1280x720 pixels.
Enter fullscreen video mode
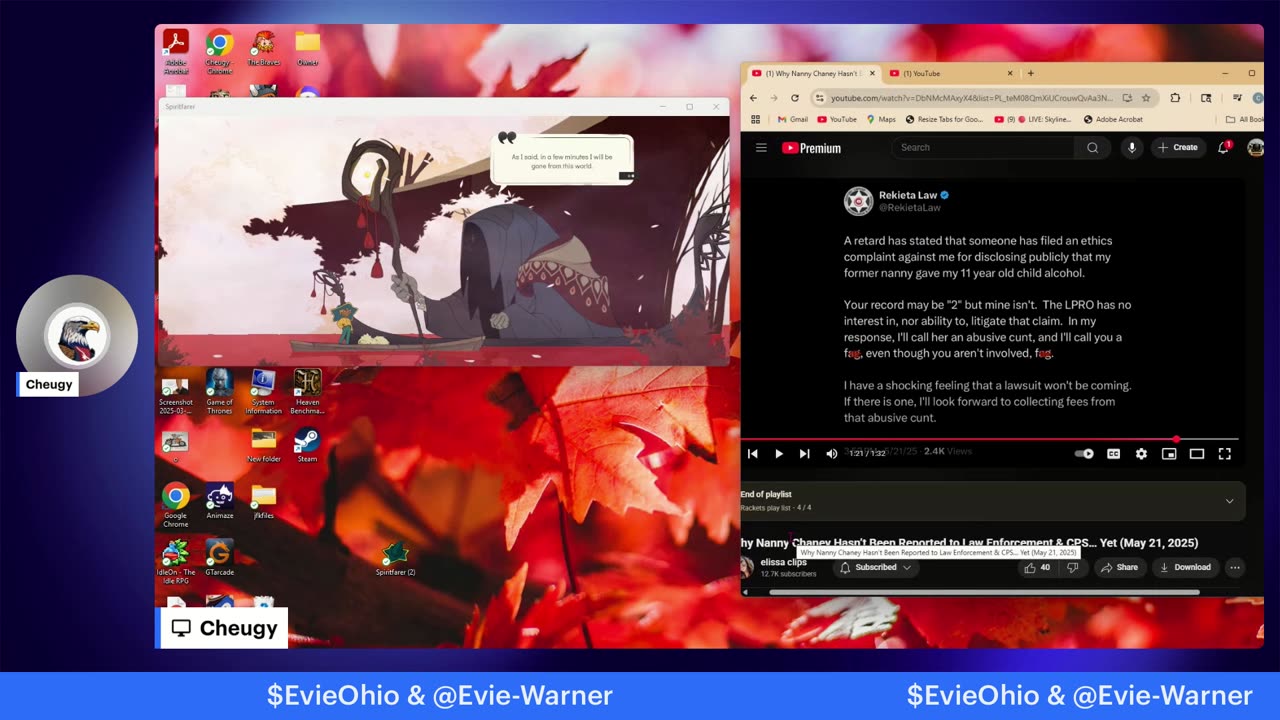1224,454
